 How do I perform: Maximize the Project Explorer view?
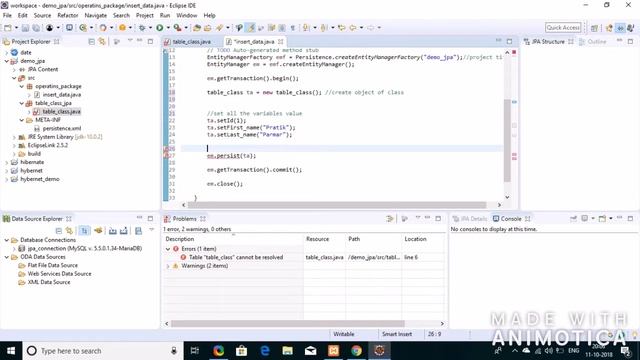150,41
